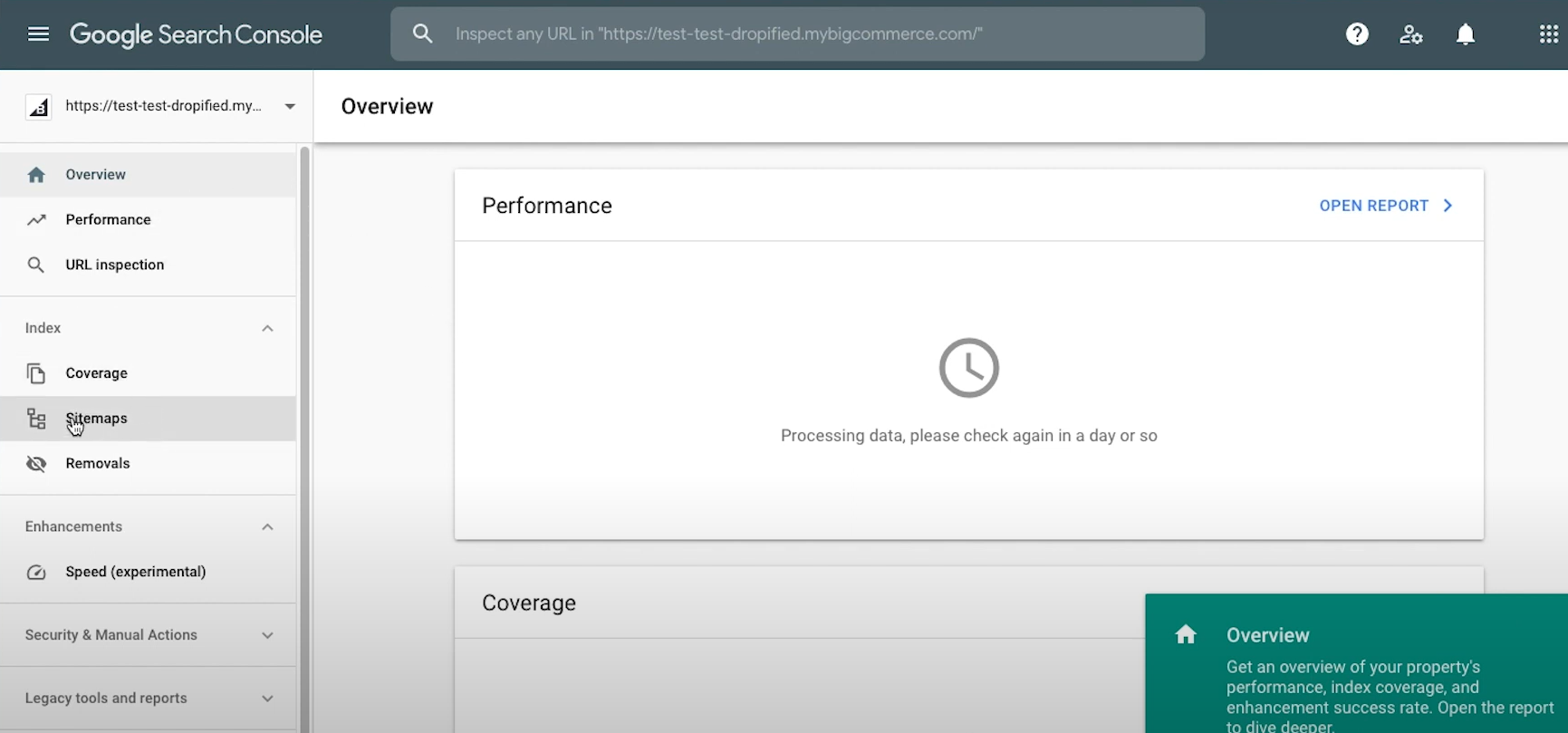Click the Speed gauge icon
The height and width of the screenshot is (733, 1568).
pos(36,573)
